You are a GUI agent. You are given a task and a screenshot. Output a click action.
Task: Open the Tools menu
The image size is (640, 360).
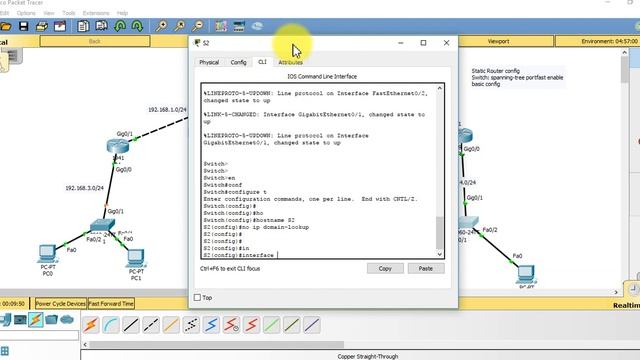coord(68,13)
